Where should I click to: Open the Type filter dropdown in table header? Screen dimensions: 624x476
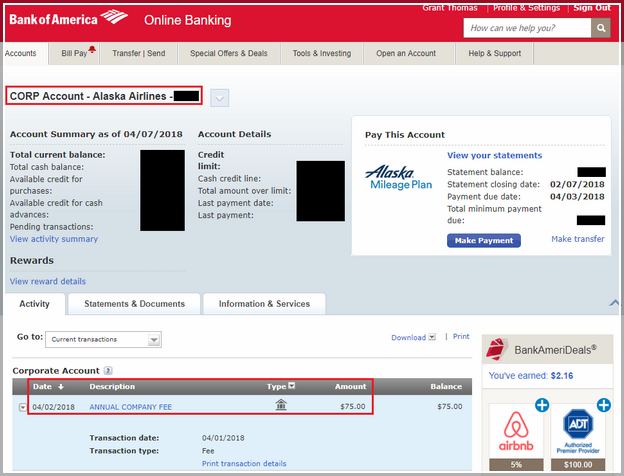292,385
